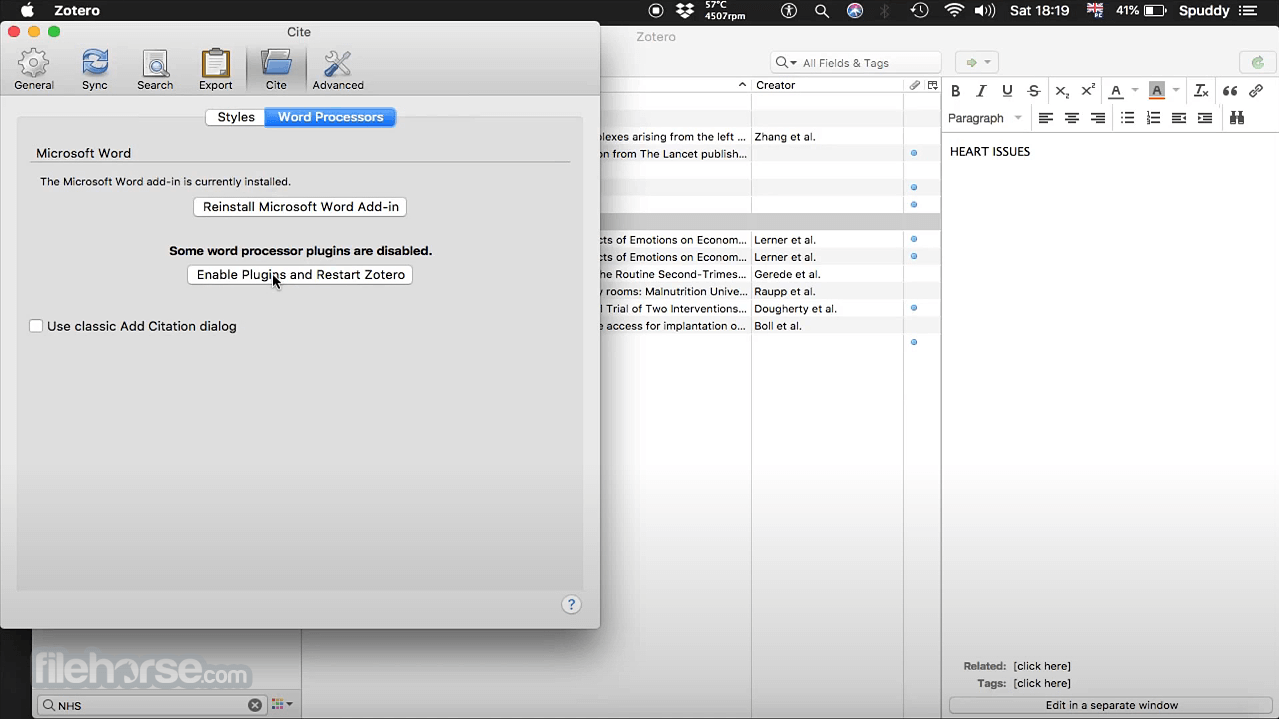The image size is (1279, 719).
Task: Toggle bold in the note editor
Action: click(x=955, y=91)
